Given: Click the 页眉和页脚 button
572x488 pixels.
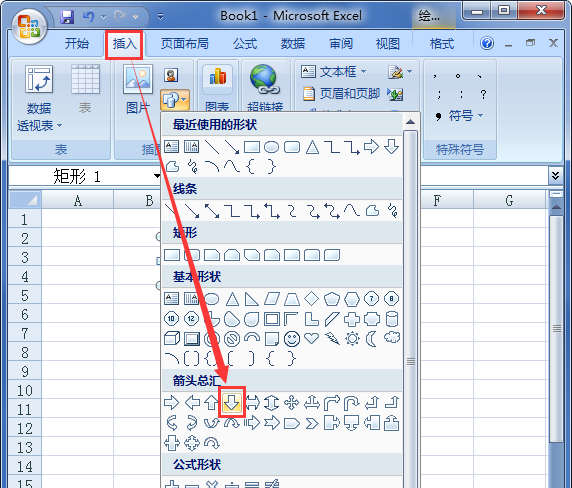Looking at the screenshot, I should click(341, 94).
